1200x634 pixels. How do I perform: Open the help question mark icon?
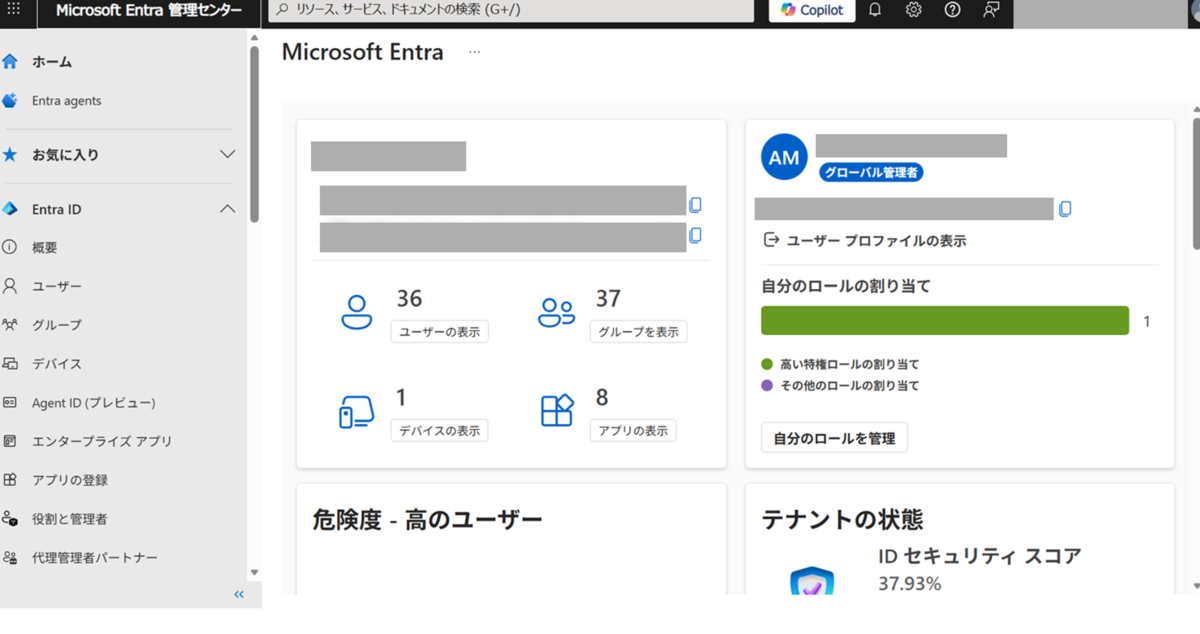click(952, 10)
